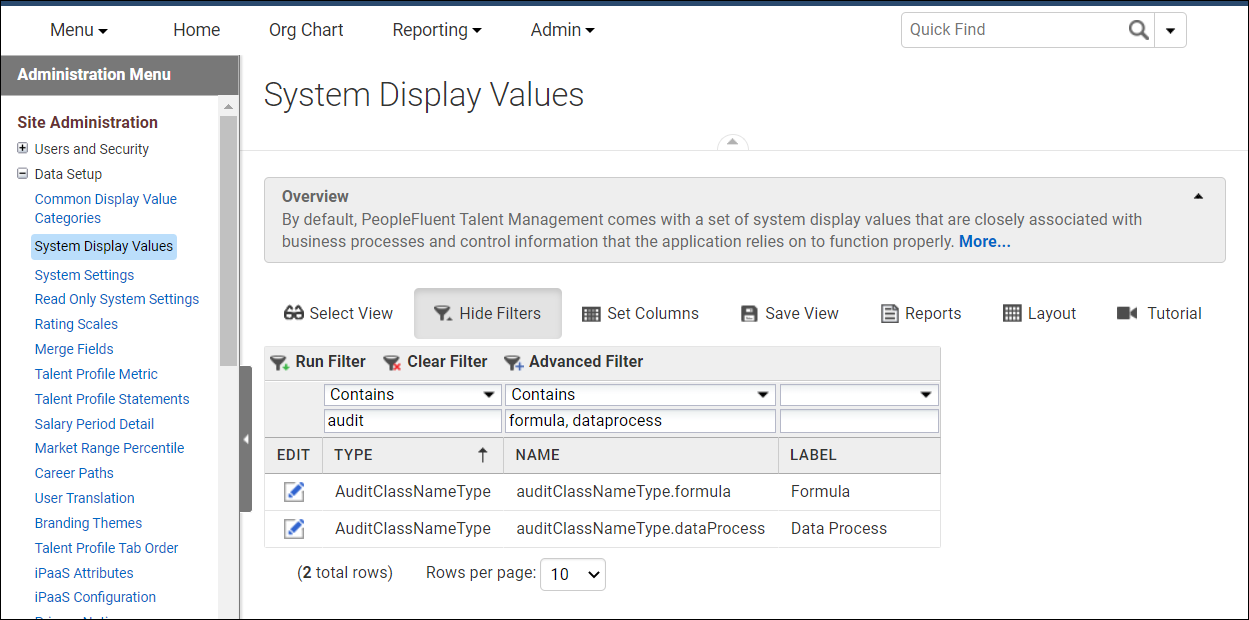Open the Advanced Filter icon
1249x620 pixels.
(x=515, y=362)
